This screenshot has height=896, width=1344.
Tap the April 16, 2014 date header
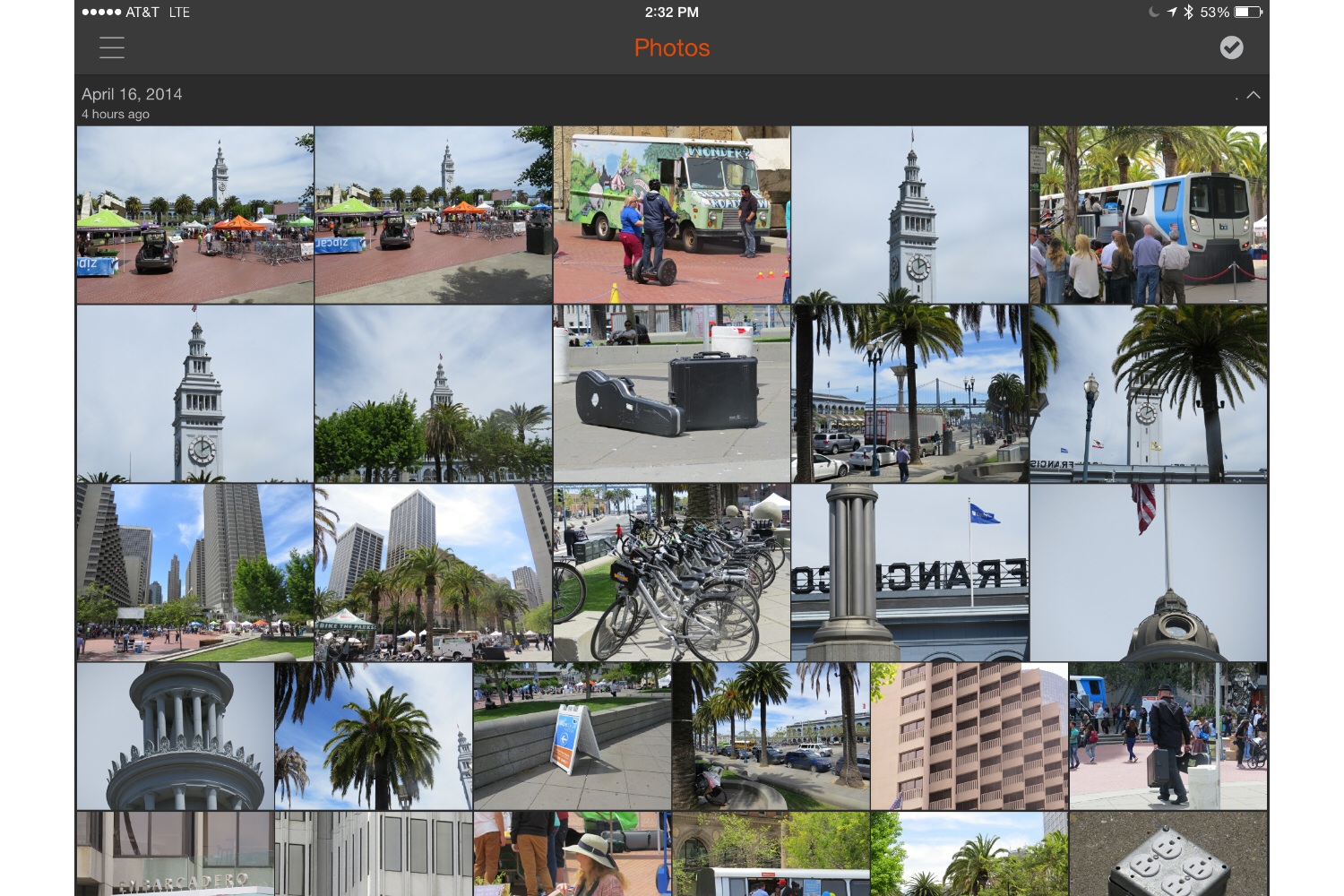pyautogui.click(x=132, y=94)
